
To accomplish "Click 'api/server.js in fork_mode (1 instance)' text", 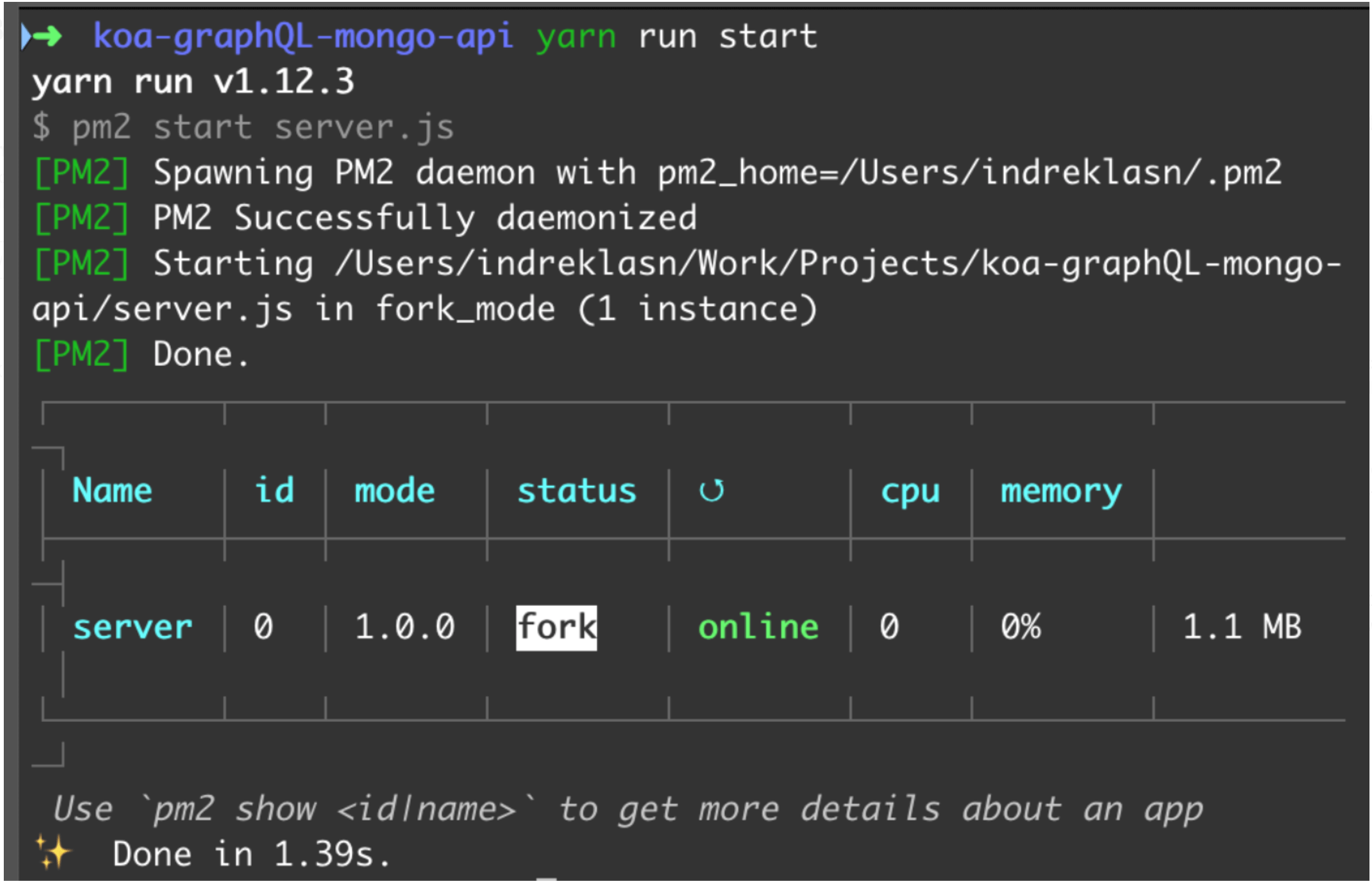I will [425, 309].
